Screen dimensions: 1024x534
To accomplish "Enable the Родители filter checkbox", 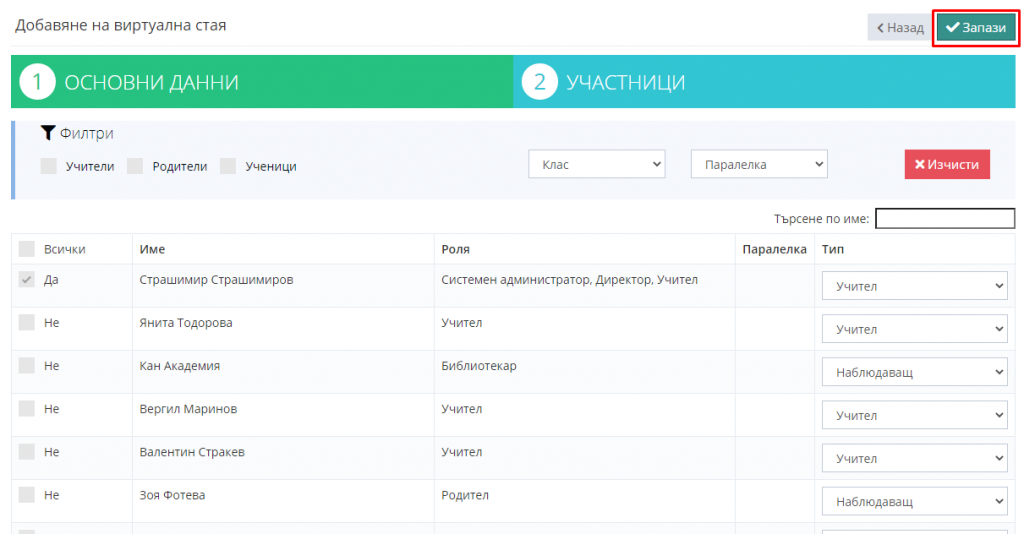I will [x=135, y=166].
